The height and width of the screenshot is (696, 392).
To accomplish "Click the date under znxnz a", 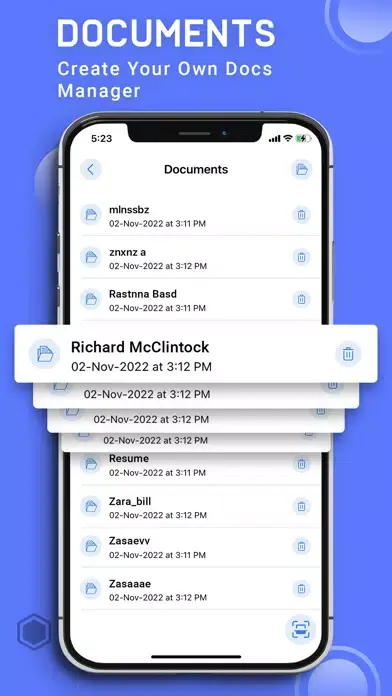I will (158, 266).
